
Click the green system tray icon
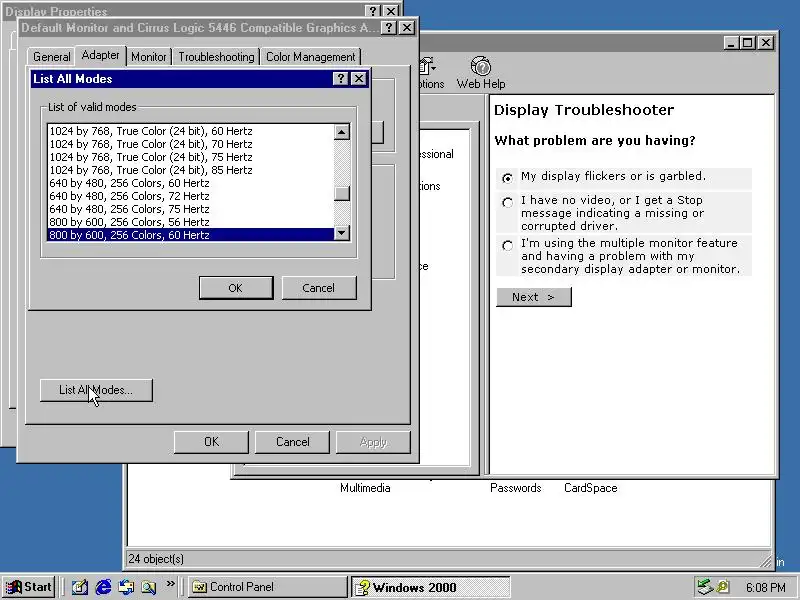705,587
